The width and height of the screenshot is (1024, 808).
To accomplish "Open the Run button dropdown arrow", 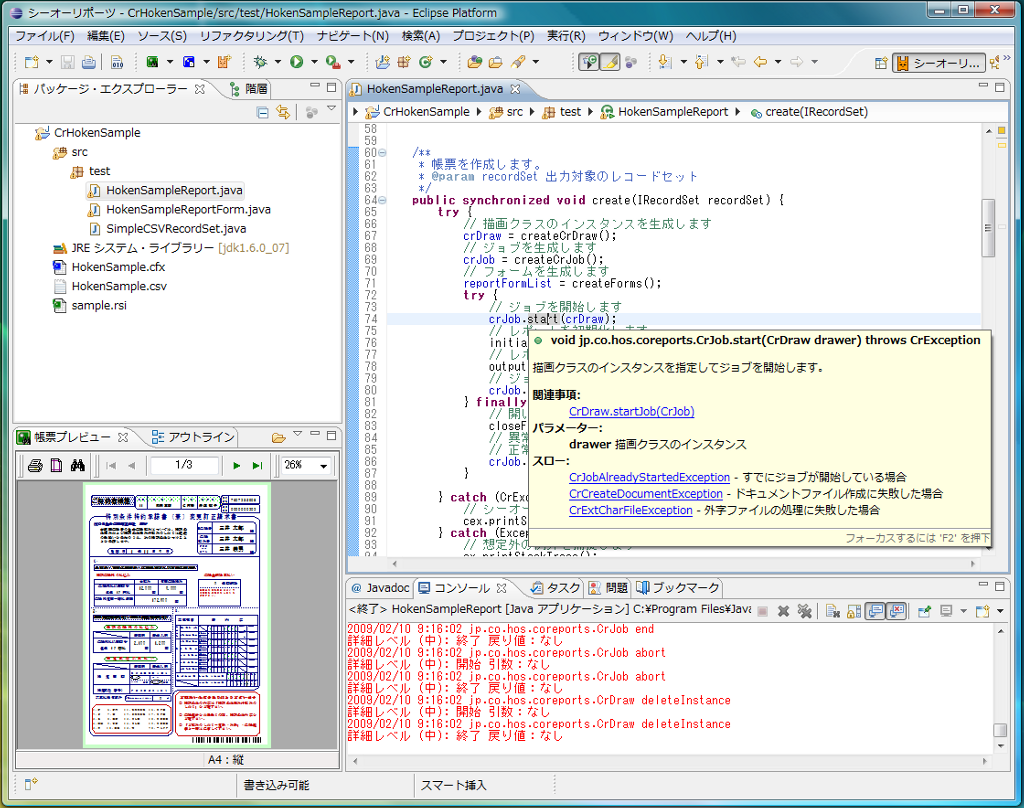I will (314, 62).
